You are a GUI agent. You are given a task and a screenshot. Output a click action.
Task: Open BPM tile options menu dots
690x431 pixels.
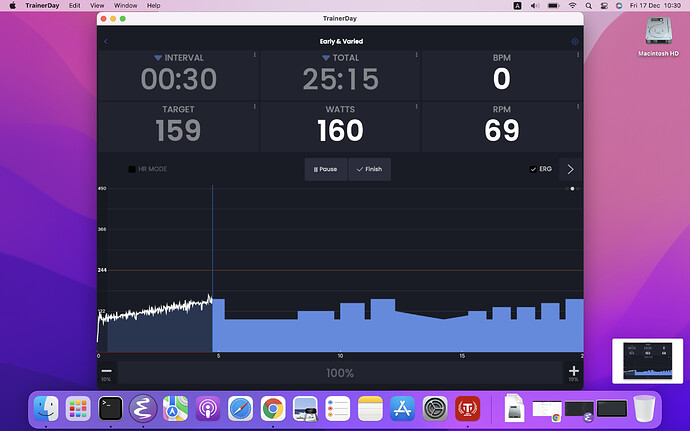coord(578,55)
